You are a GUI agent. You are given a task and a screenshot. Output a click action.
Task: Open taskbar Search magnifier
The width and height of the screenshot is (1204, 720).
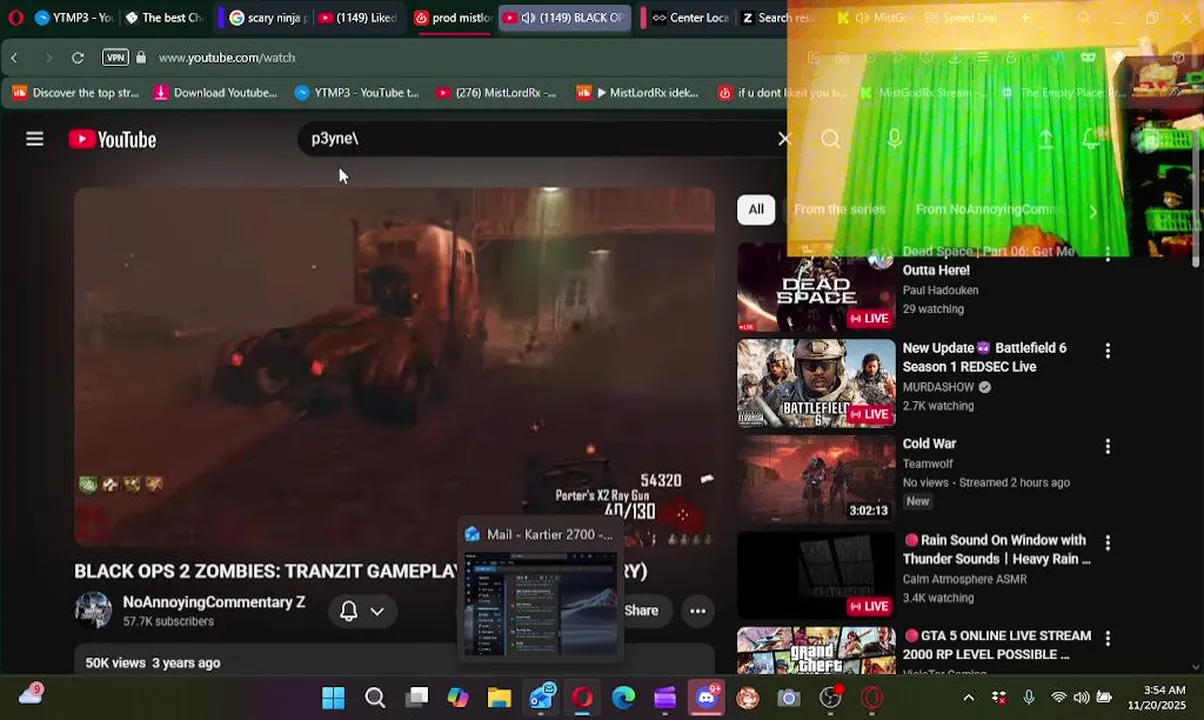coord(375,697)
